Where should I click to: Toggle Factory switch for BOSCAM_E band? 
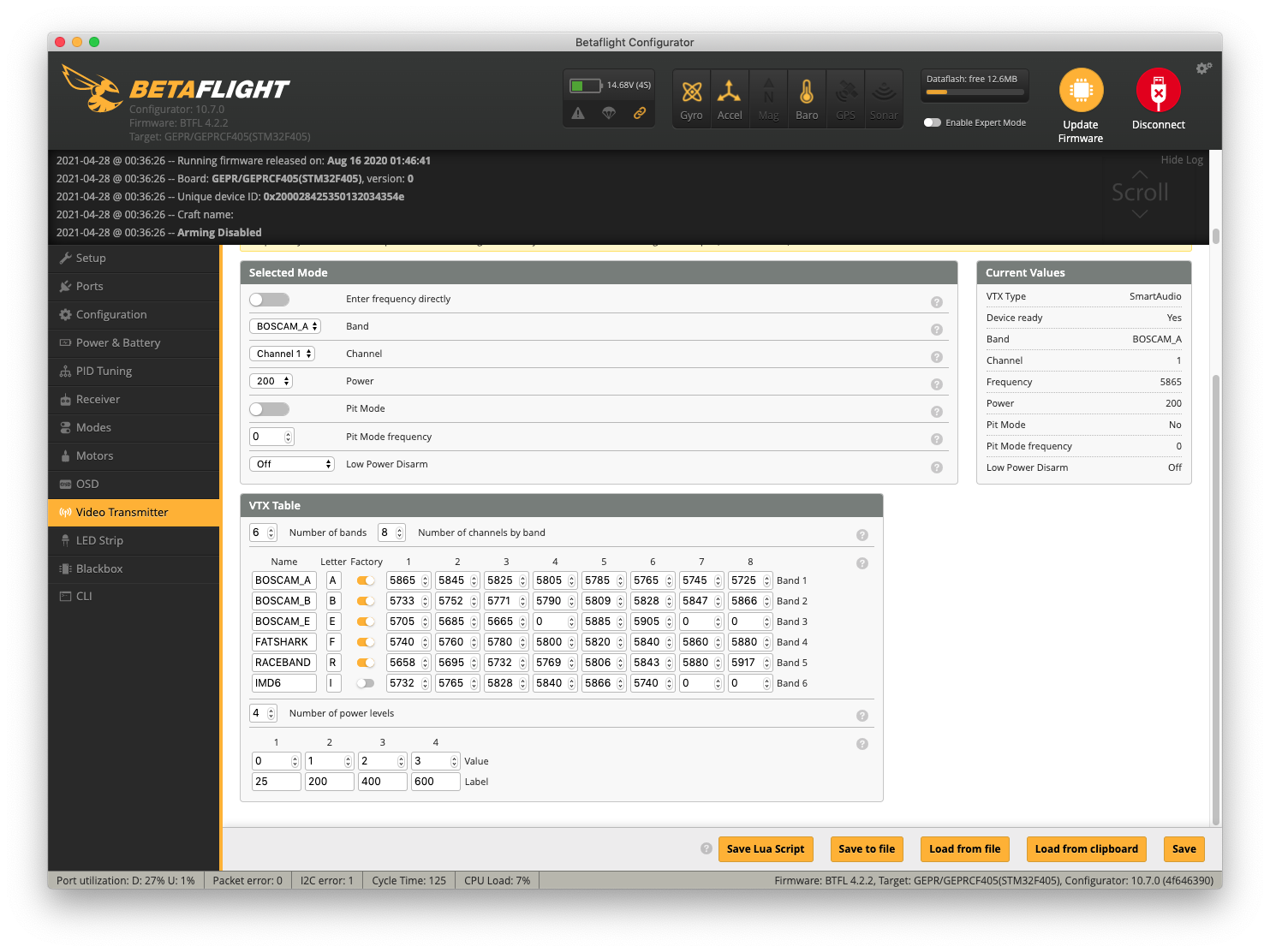coord(366,622)
